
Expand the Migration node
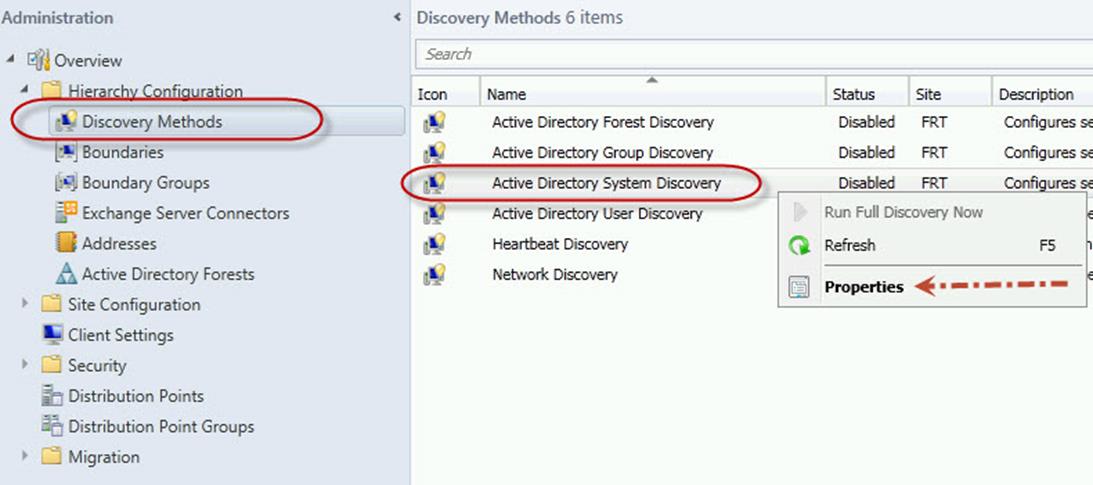[26, 456]
